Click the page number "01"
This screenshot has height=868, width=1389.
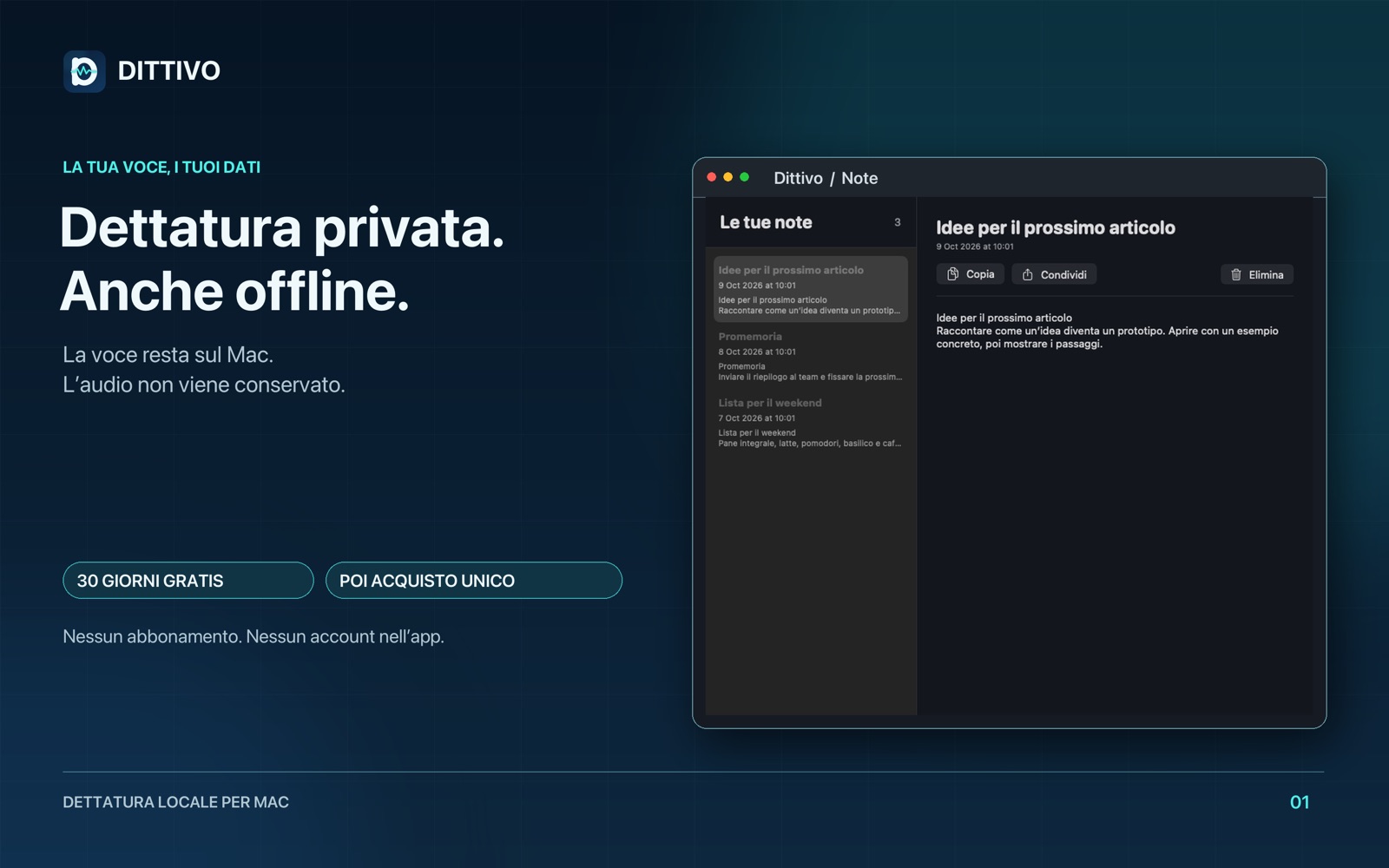click(1300, 802)
